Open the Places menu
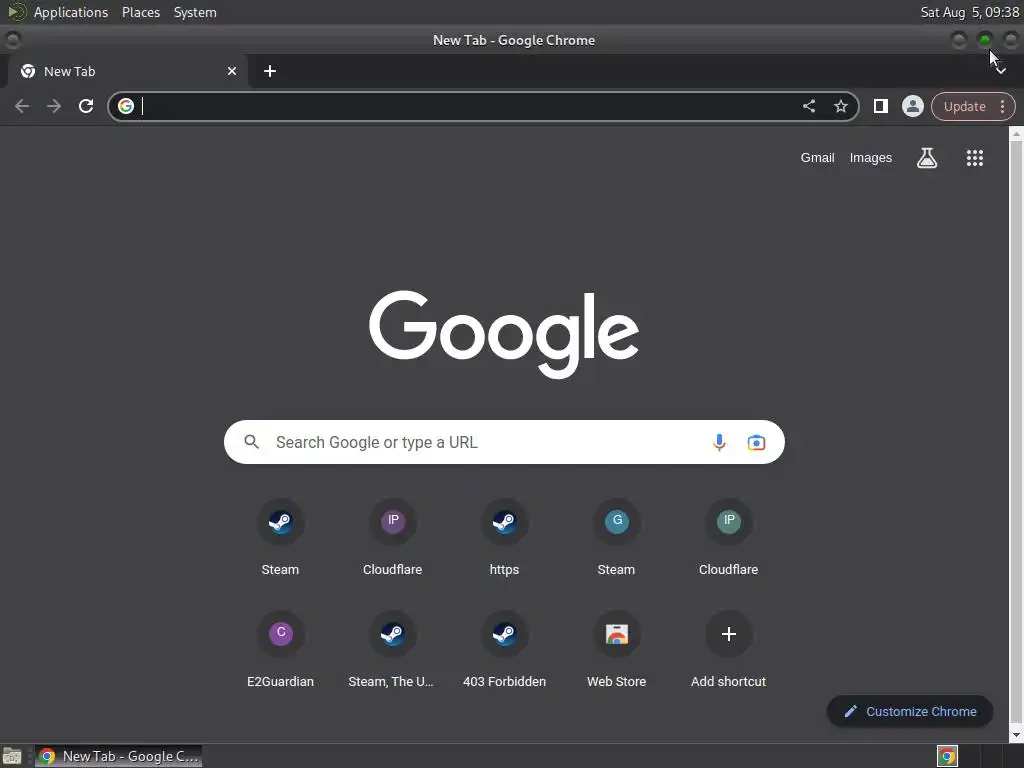 pos(141,12)
